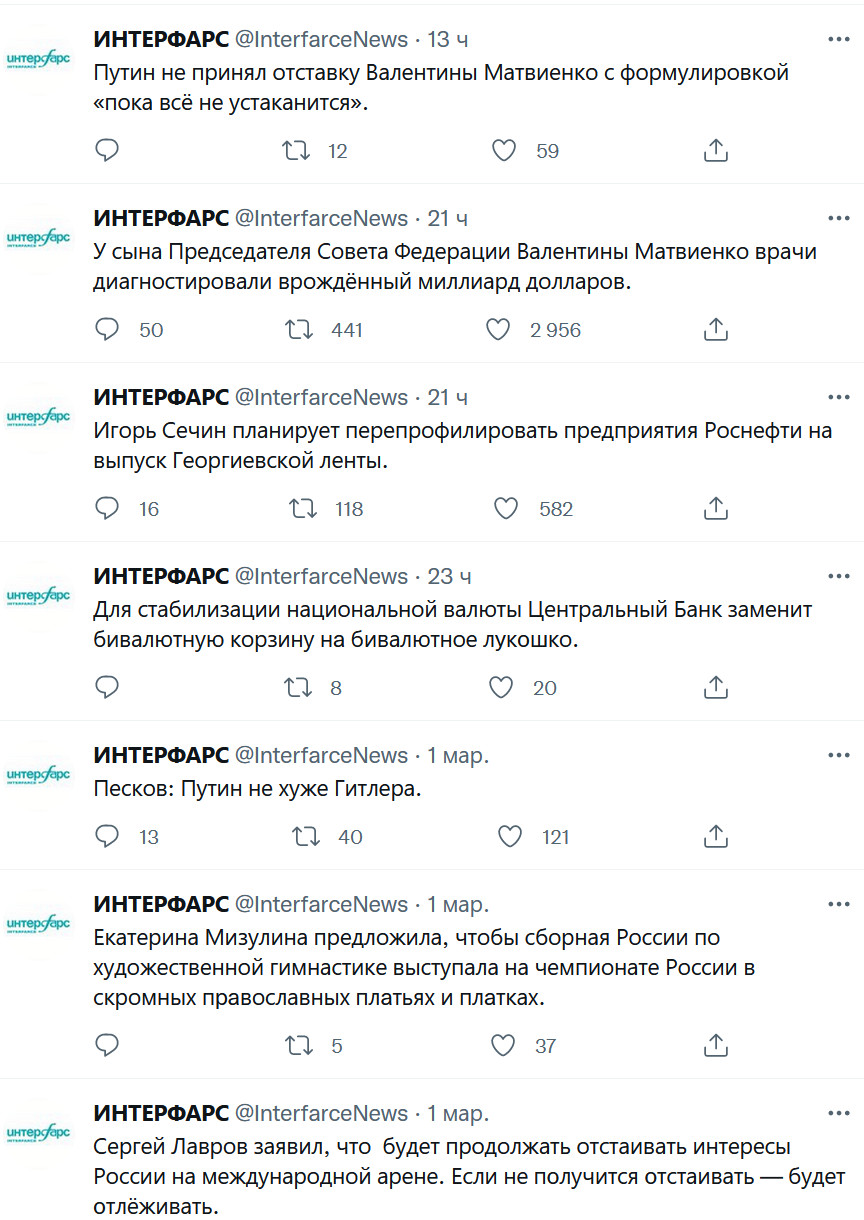Screen dimensions: 864x1220
Task: Retweet the Ekaterina Mizulina gymnastics tweet
Action: click(299, 1046)
